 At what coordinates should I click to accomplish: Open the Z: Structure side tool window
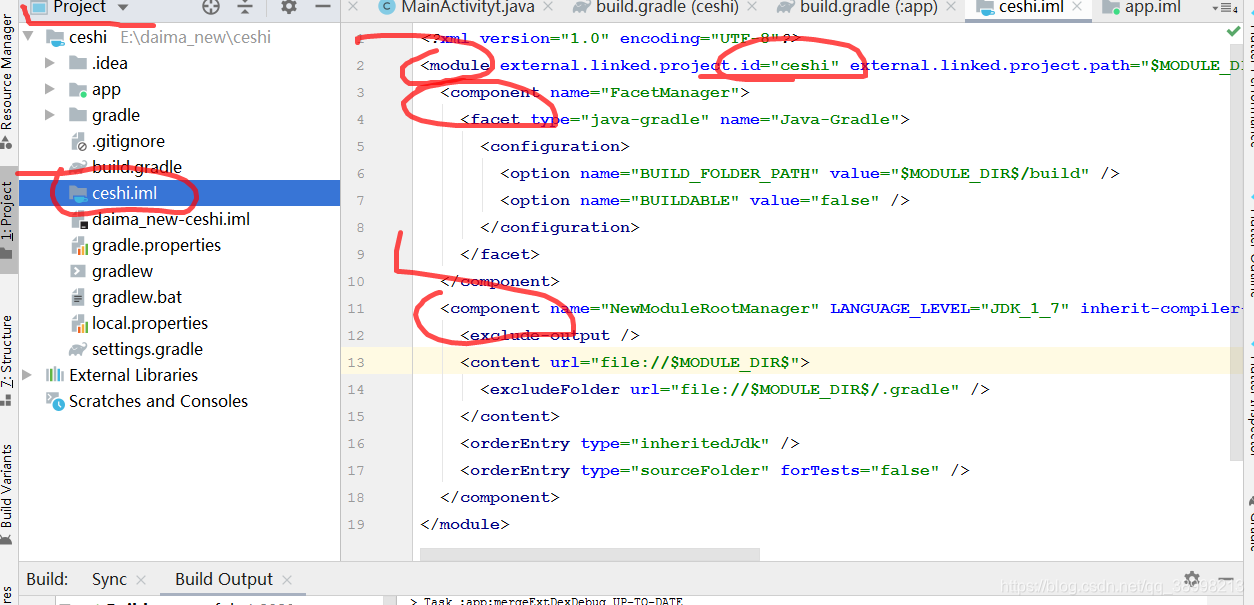(x=8, y=360)
